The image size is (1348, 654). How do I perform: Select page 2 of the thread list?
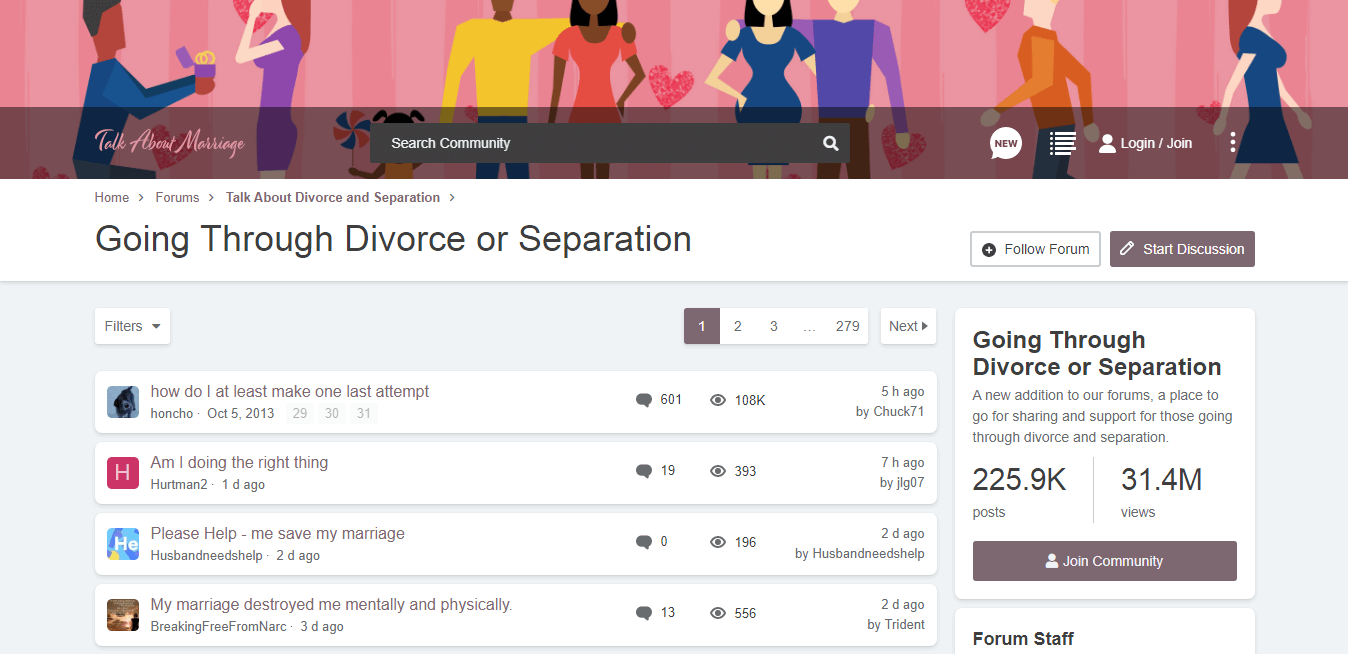(x=737, y=325)
